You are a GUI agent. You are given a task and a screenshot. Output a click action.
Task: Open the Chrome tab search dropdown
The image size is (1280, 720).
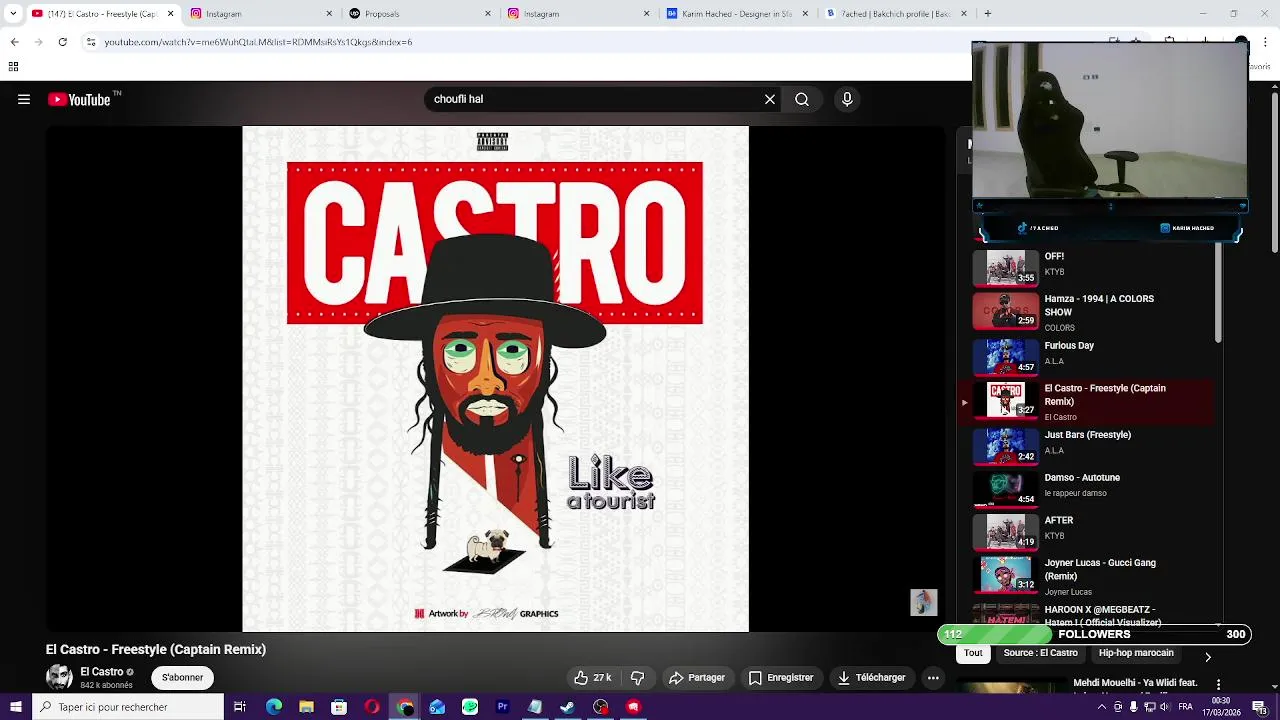(x=13, y=14)
